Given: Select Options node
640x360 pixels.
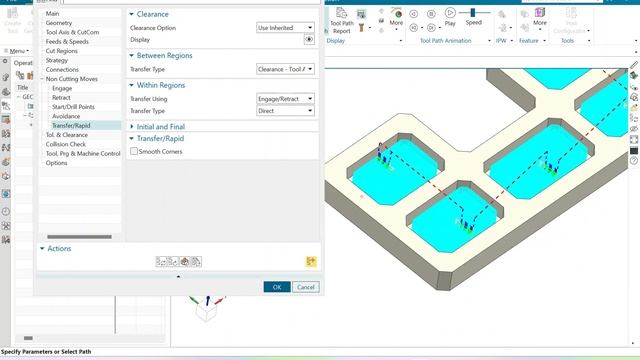Looking at the screenshot, I should pos(56,163).
